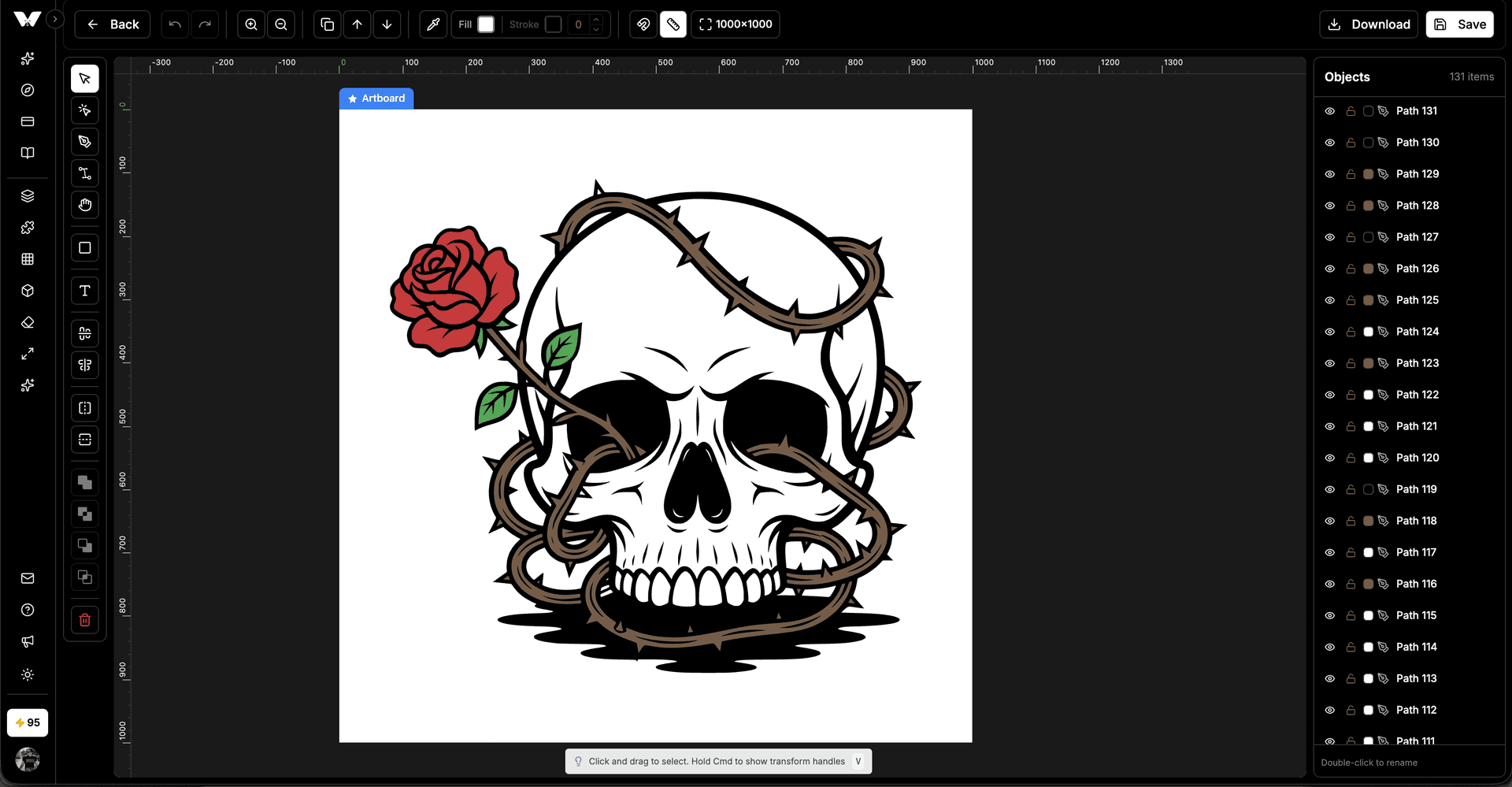Click the undo arrow
Viewport: 1512px width, 787px height.
tap(175, 24)
